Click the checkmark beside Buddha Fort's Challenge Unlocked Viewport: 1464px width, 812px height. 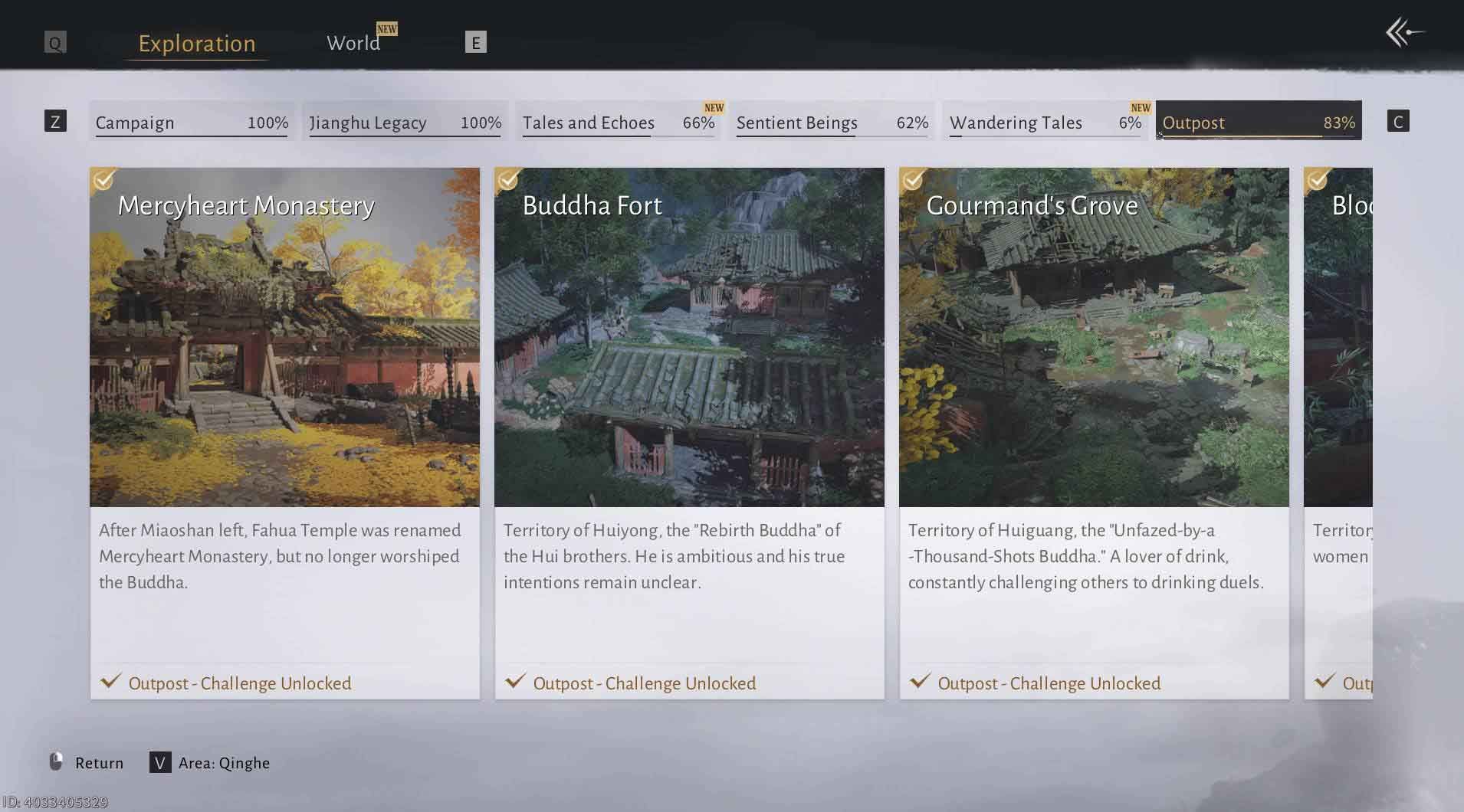(516, 680)
